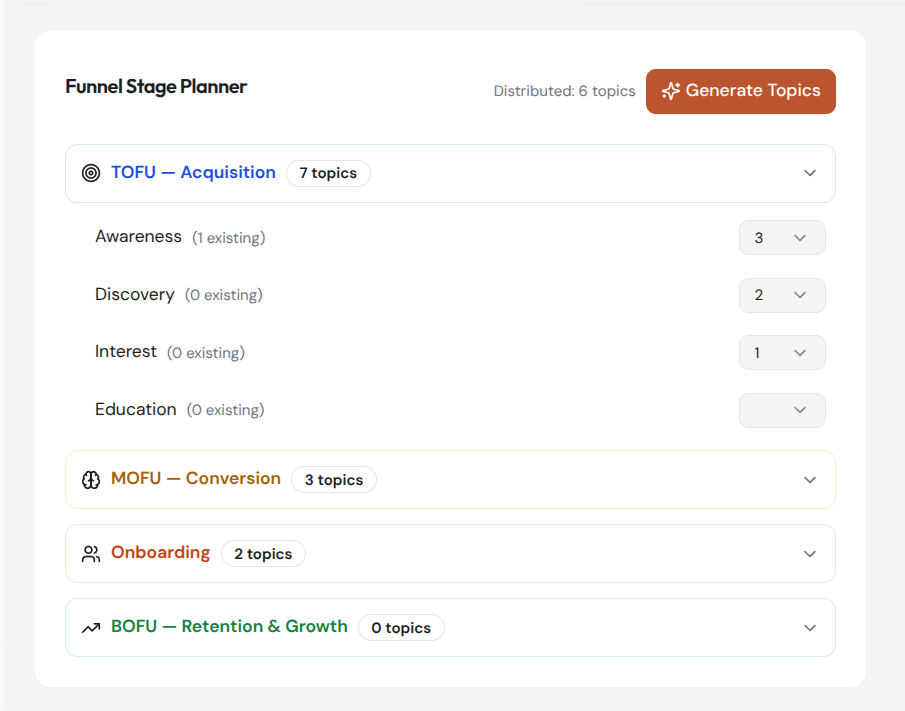This screenshot has width=905, height=711.
Task: Click the people icon beside Onboarding
Action: [x=91, y=553]
